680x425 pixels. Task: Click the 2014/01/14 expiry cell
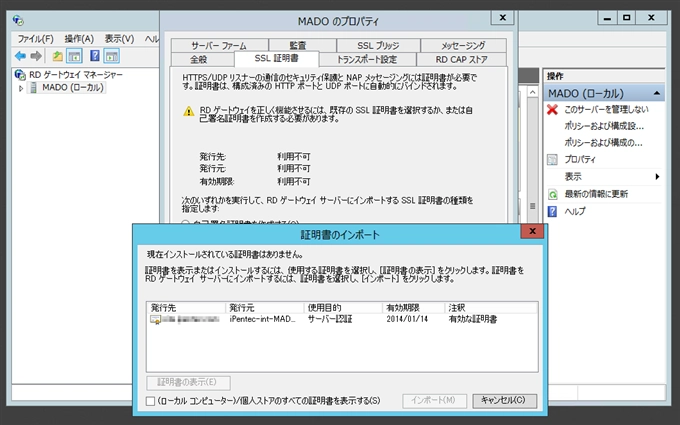point(407,319)
